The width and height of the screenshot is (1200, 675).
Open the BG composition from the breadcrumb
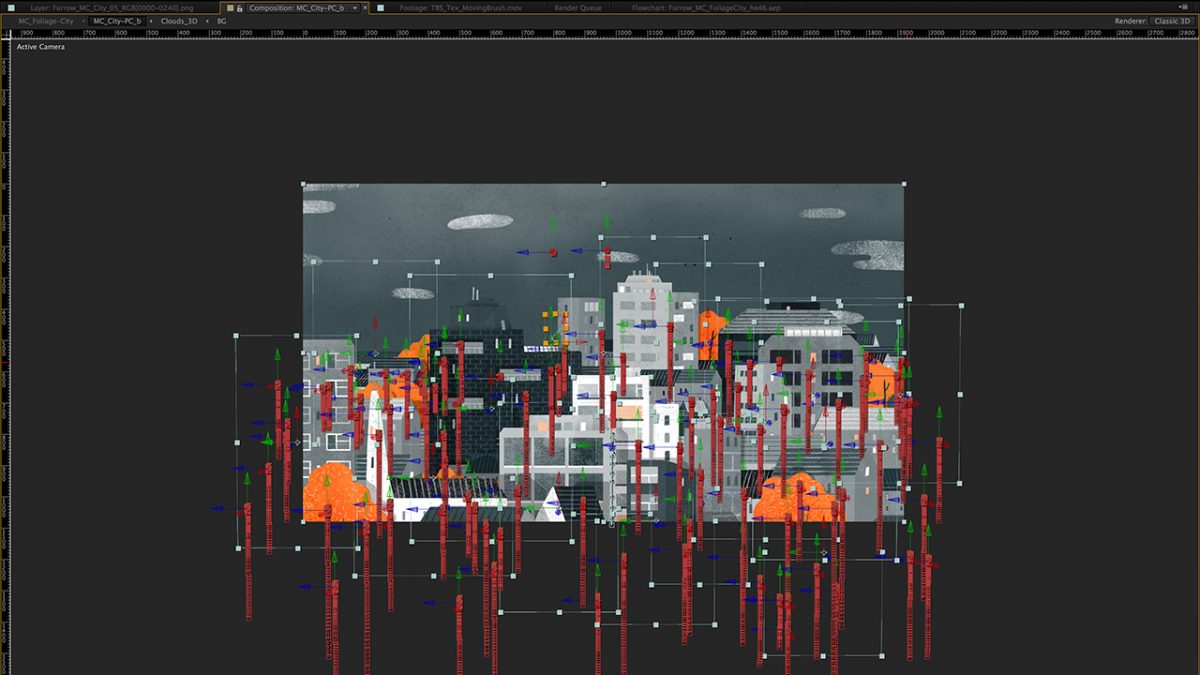click(x=222, y=21)
